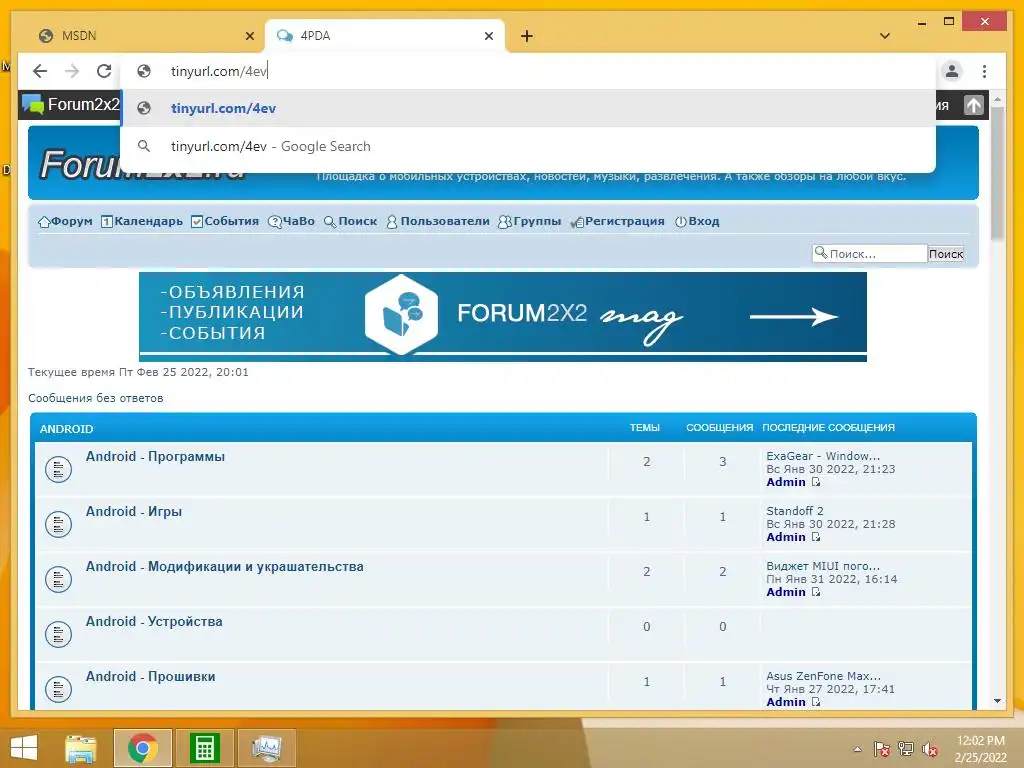Click the up-arrow icon in Forum2x2 toolbar
This screenshot has width=1024, height=768.
974,105
